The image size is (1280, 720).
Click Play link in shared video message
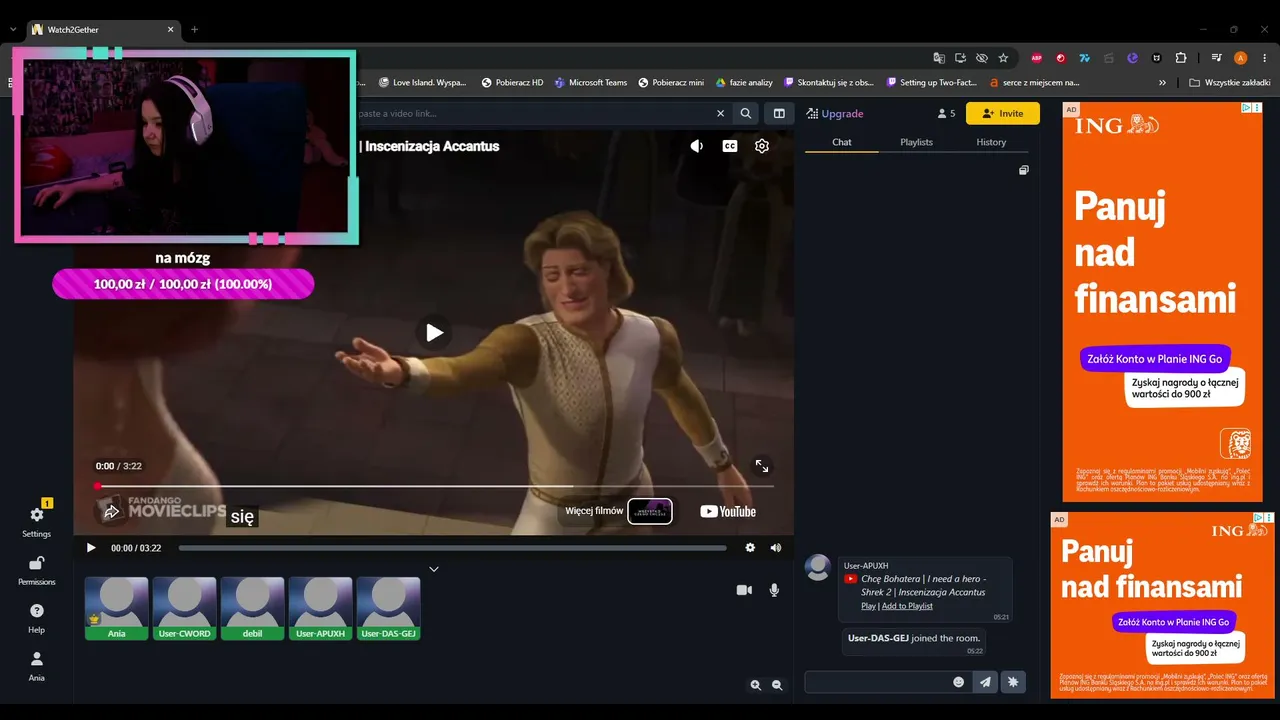(x=868, y=606)
